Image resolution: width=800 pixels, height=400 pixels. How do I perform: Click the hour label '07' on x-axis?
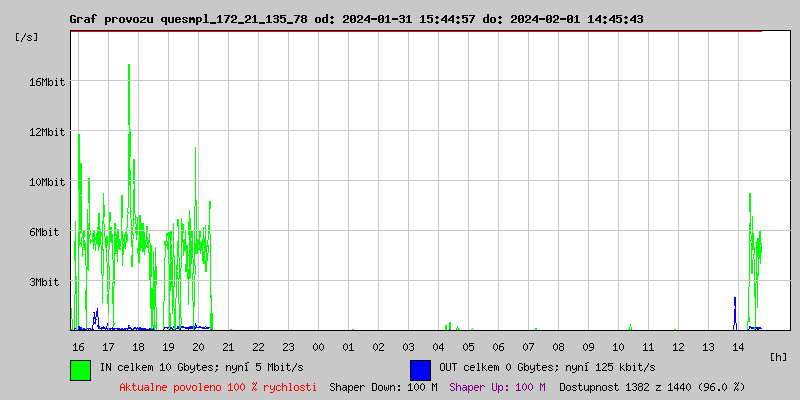point(528,347)
